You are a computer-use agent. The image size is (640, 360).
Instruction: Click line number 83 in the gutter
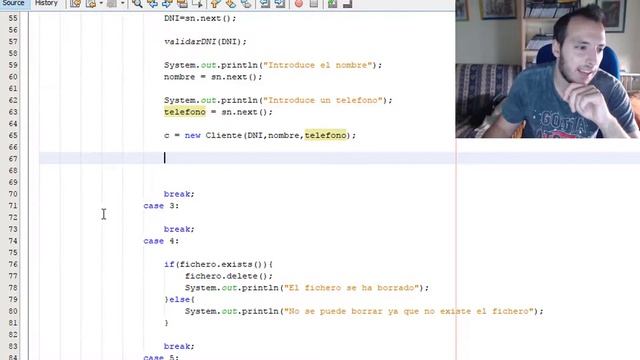coord(13,347)
